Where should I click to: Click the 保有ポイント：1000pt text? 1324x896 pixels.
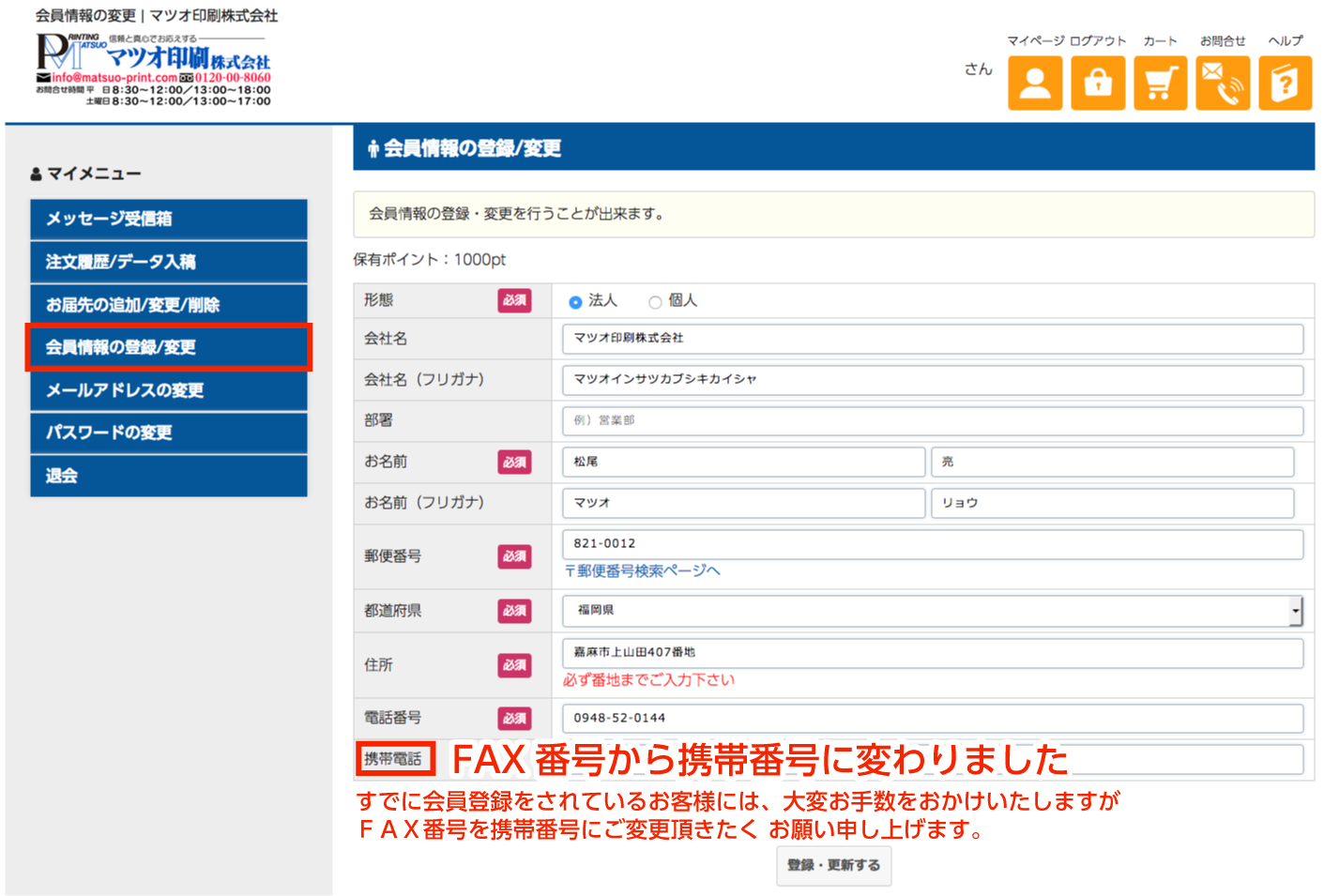click(x=430, y=260)
